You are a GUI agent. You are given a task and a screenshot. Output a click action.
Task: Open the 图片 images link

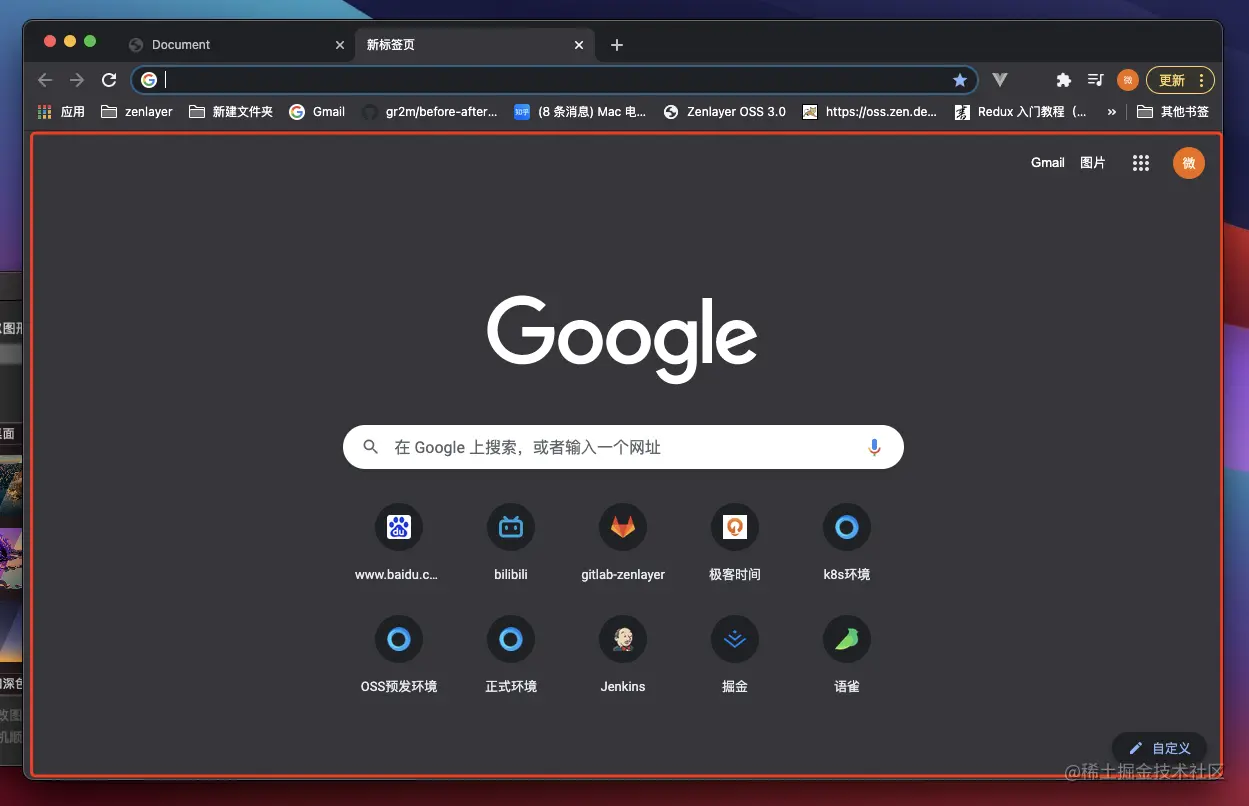coord(1093,163)
